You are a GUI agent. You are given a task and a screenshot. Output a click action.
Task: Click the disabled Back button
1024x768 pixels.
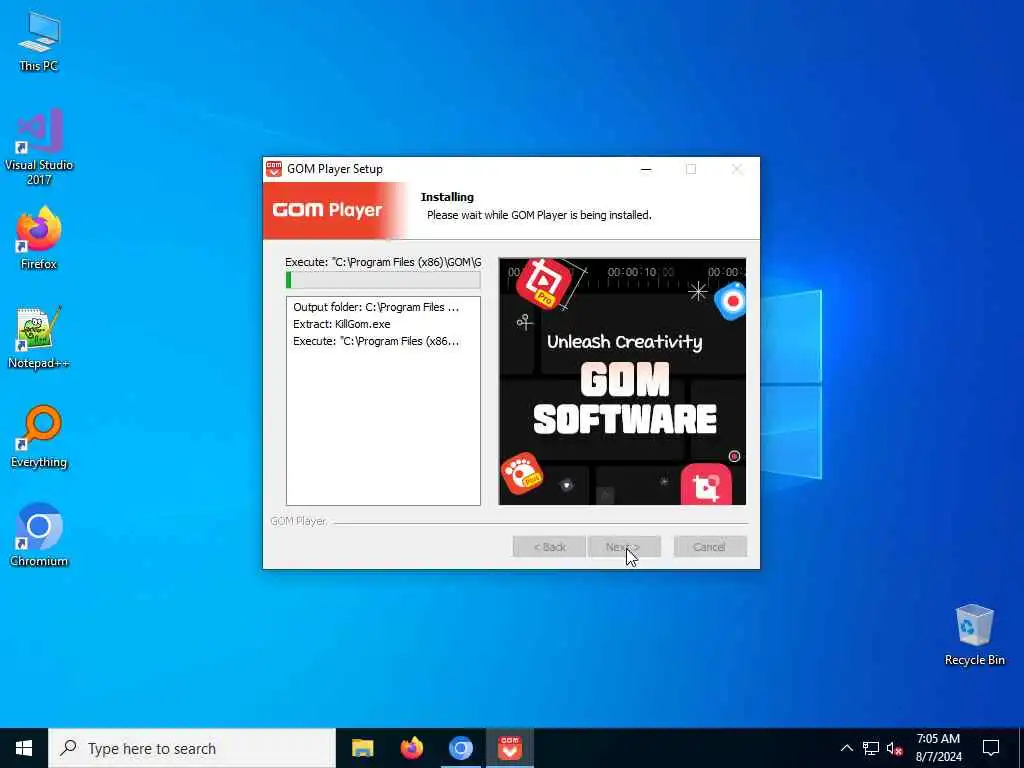pos(549,547)
